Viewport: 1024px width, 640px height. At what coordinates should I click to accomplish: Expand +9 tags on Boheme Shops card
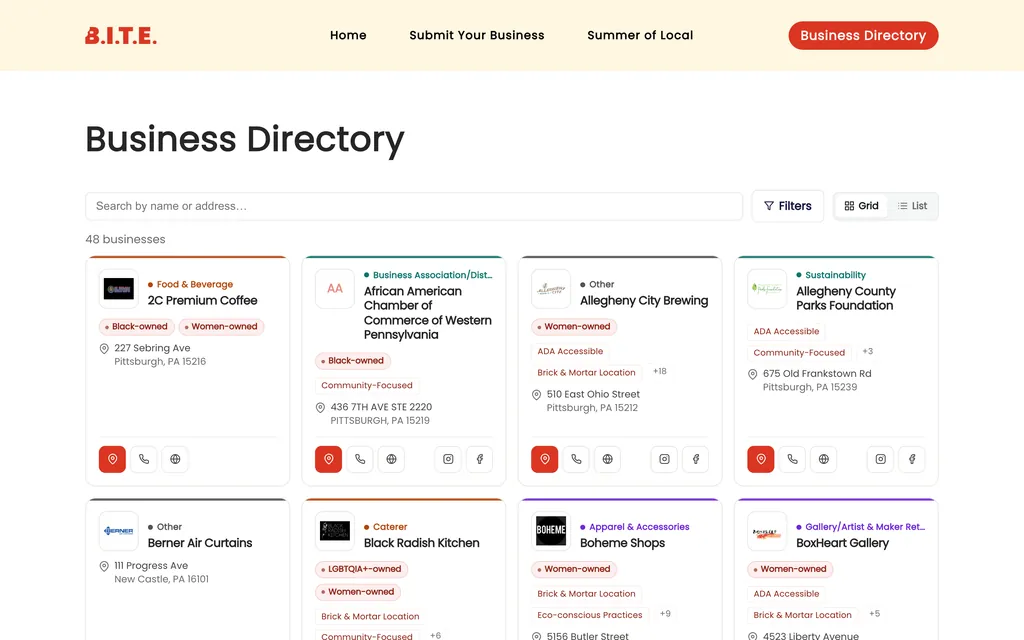[665, 614]
